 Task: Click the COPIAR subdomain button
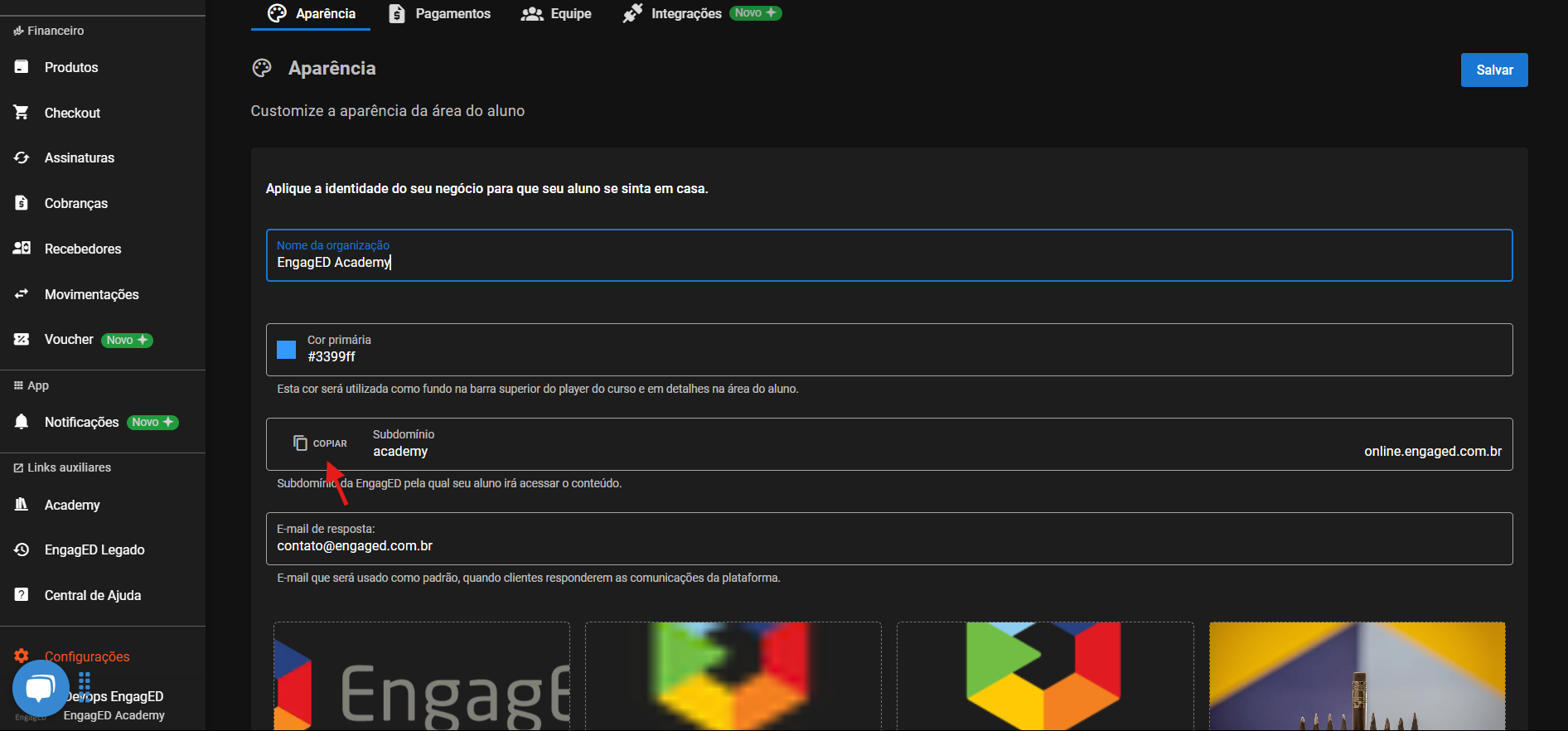[x=320, y=443]
